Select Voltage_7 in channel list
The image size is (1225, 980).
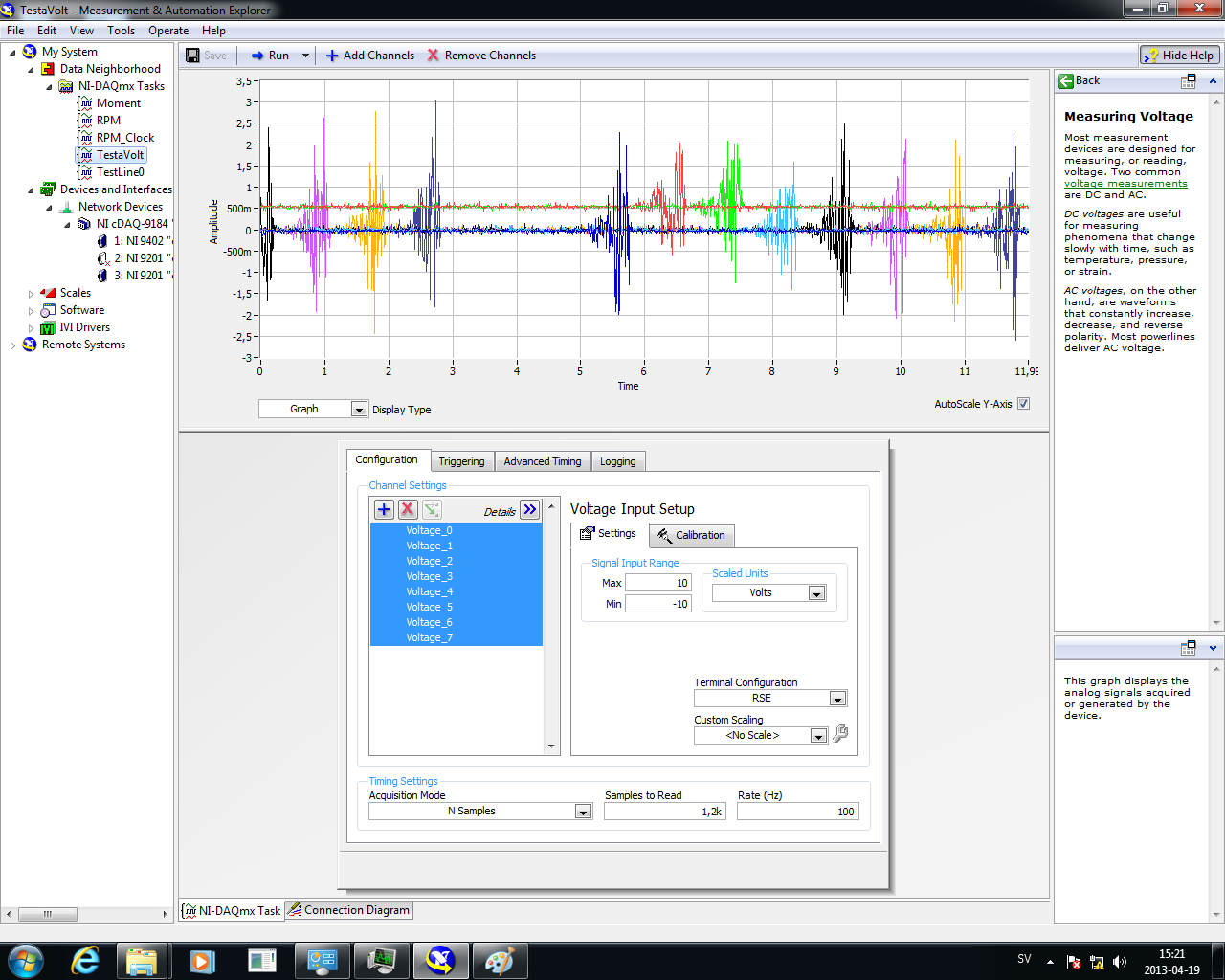(457, 637)
